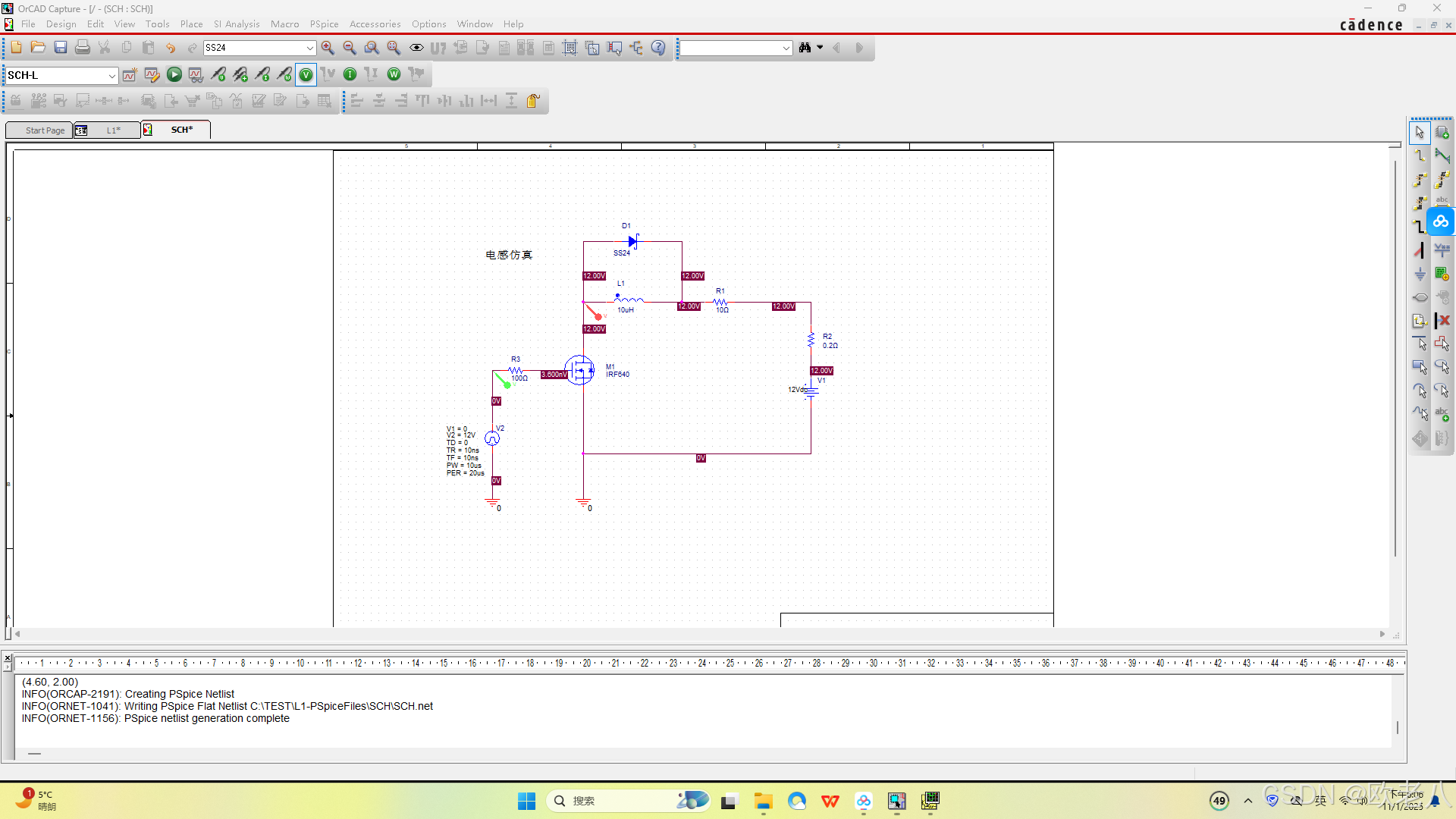Click the Run PSpice simulation button
Image resolution: width=1456 pixels, height=819 pixels.
pos(174,74)
